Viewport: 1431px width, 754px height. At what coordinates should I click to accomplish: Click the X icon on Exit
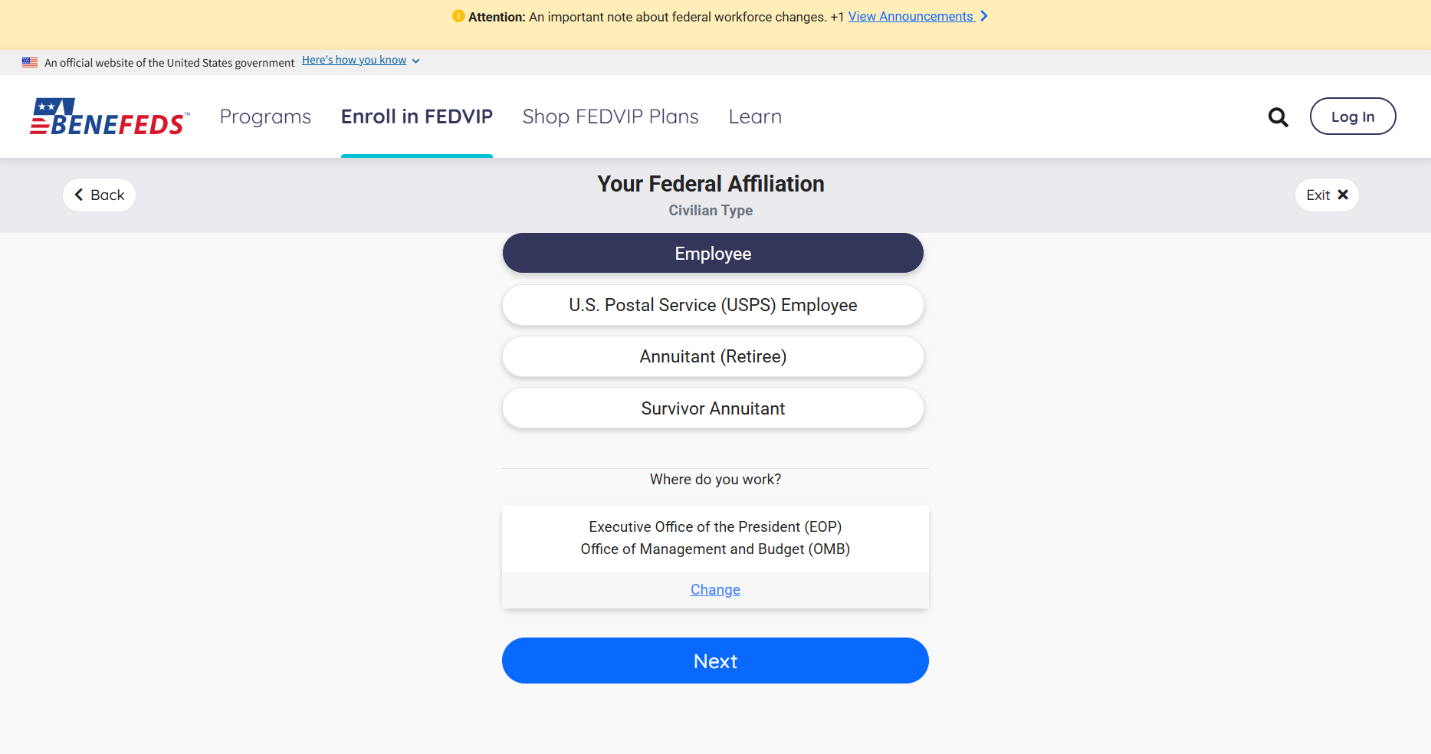pyautogui.click(x=1343, y=195)
